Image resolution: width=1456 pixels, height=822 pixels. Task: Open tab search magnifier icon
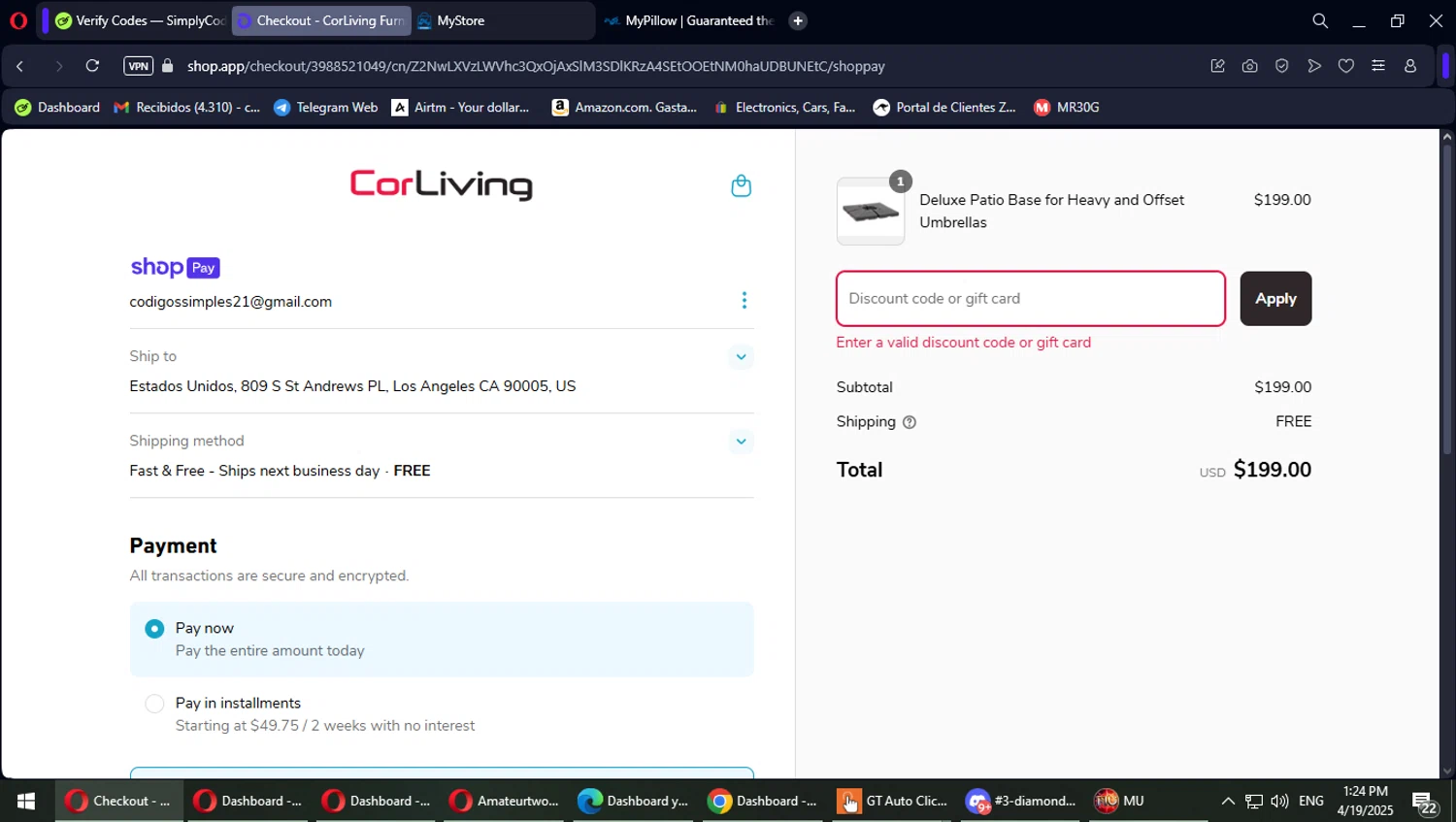(x=1320, y=20)
